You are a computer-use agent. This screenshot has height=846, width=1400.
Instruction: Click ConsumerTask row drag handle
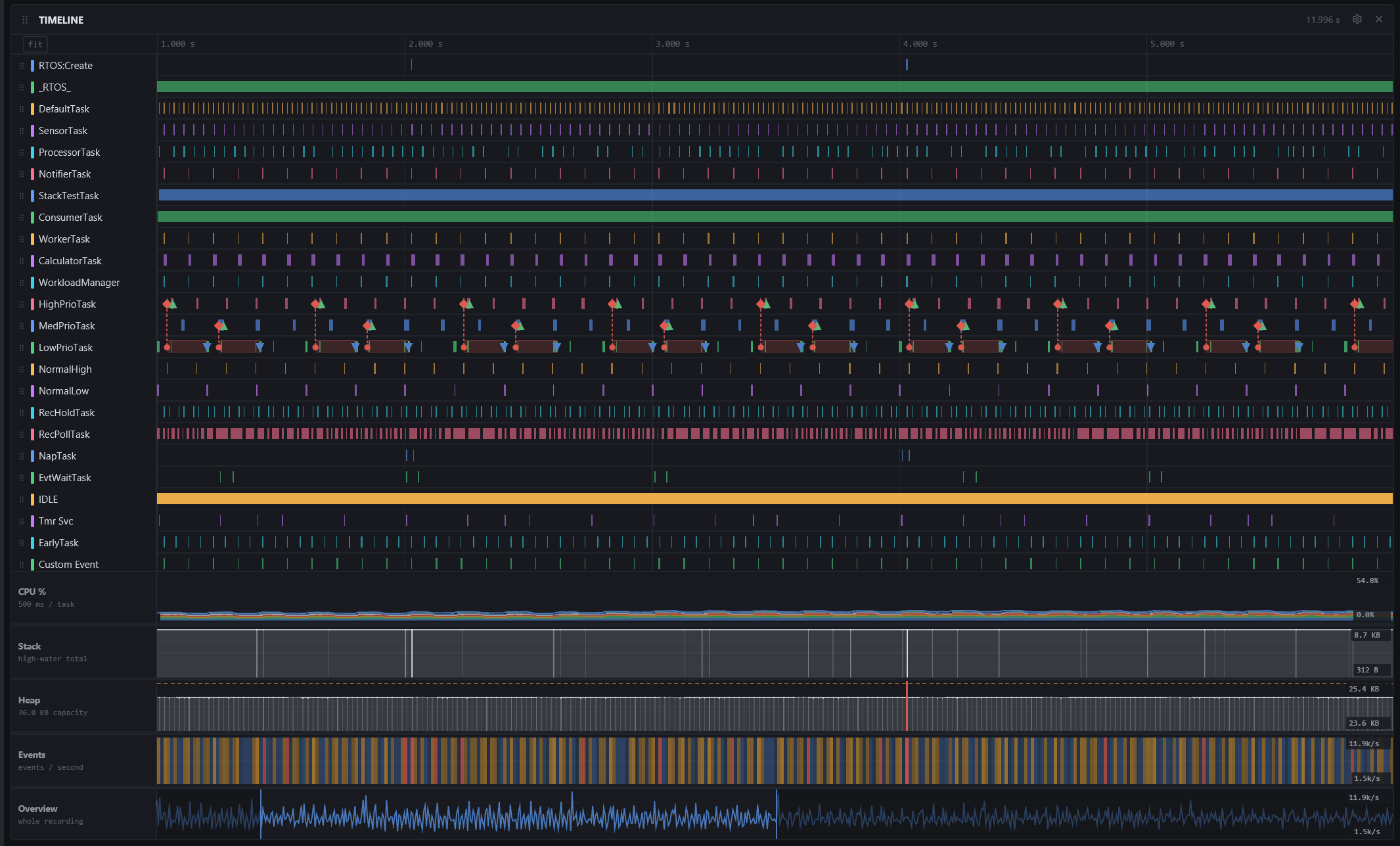pos(22,218)
